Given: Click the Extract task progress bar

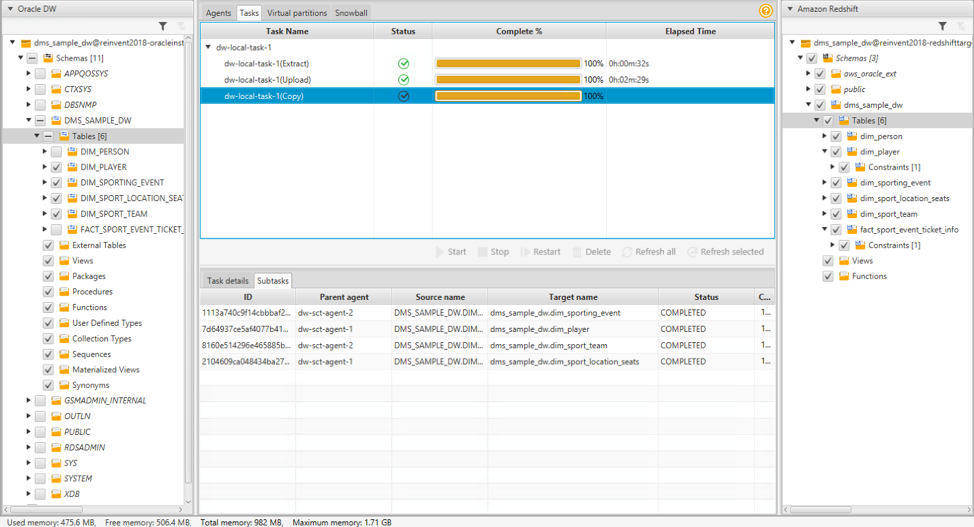Looking at the screenshot, I should coord(508,63).
